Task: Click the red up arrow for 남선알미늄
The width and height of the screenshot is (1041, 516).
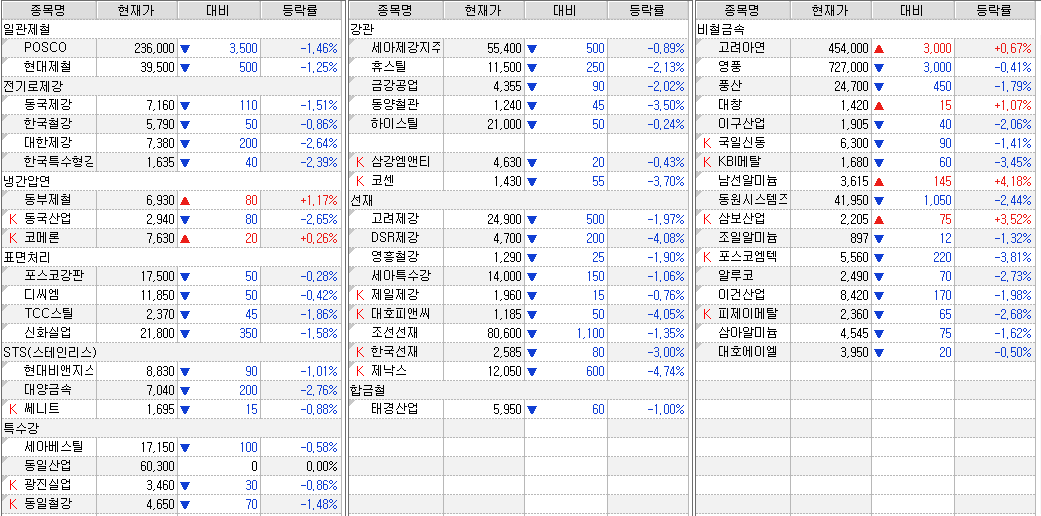Action: [x=879, y=181]
